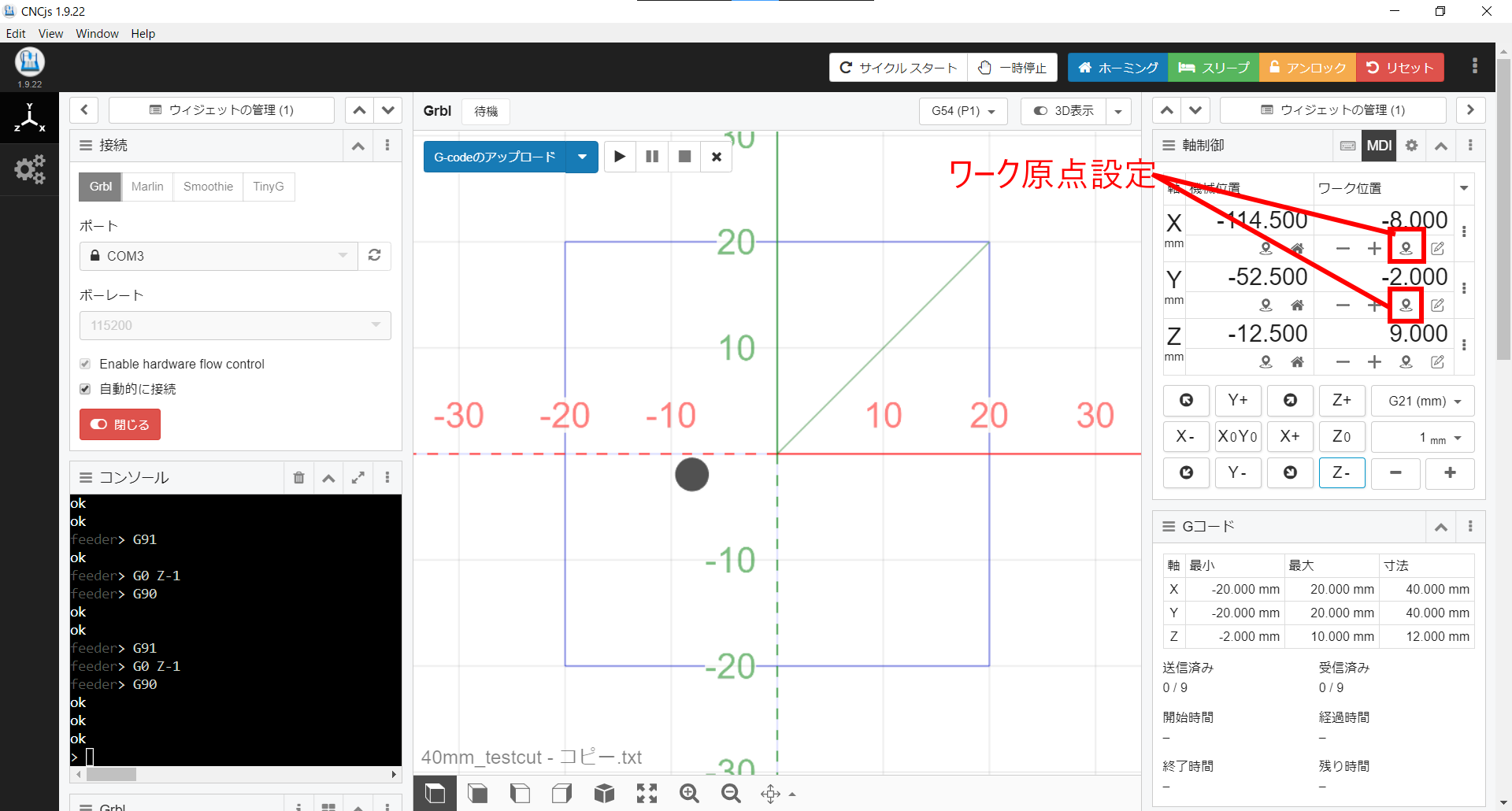Set X work position to zero (marker icon)
Screen dimensions: 1512x811
[x=1406, y=248]
